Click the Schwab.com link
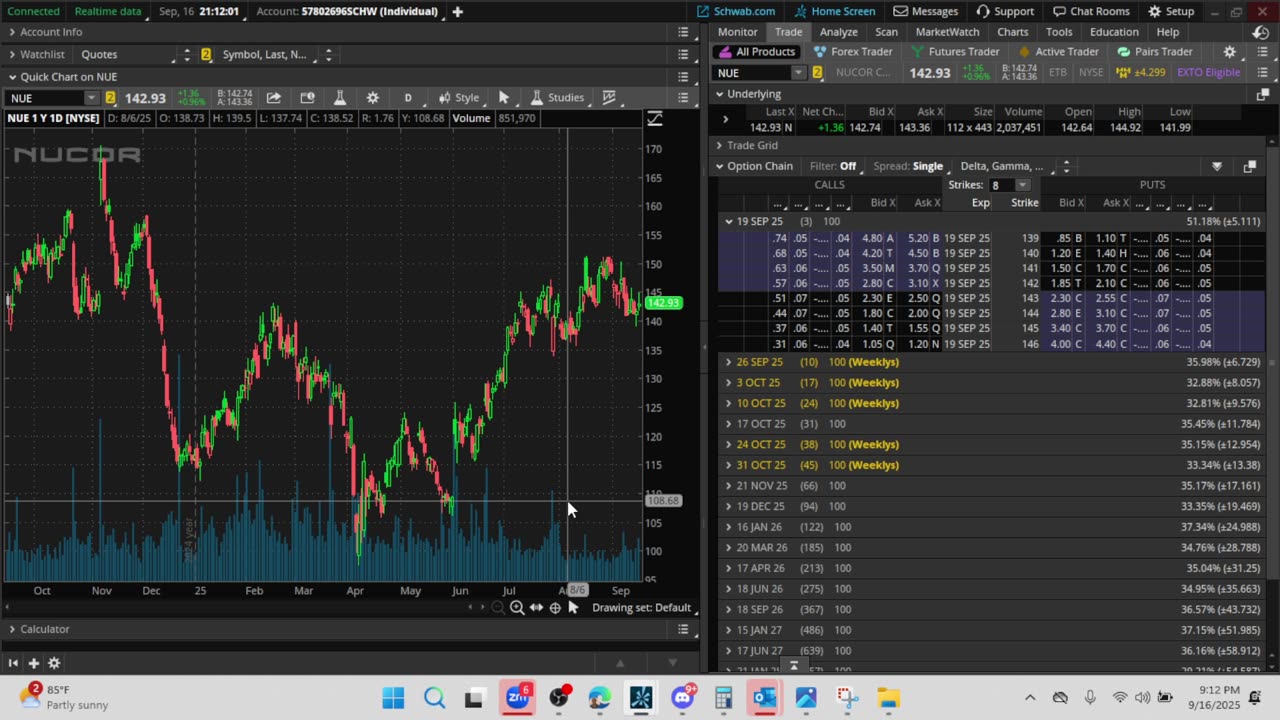Screen dimensions: 1280x720 736,11
